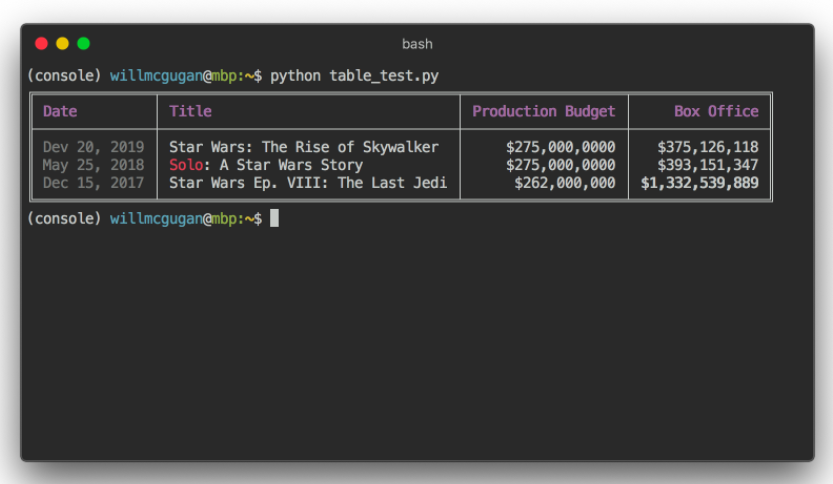Screen dimensions: 833x484
Task: Click the cursor block at the empty prompt
Action: 274,218
